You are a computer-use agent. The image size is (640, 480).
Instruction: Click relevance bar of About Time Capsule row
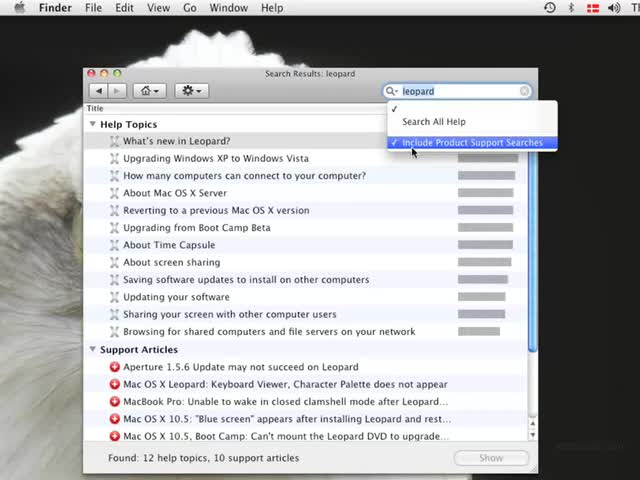(x=485, y=245)
